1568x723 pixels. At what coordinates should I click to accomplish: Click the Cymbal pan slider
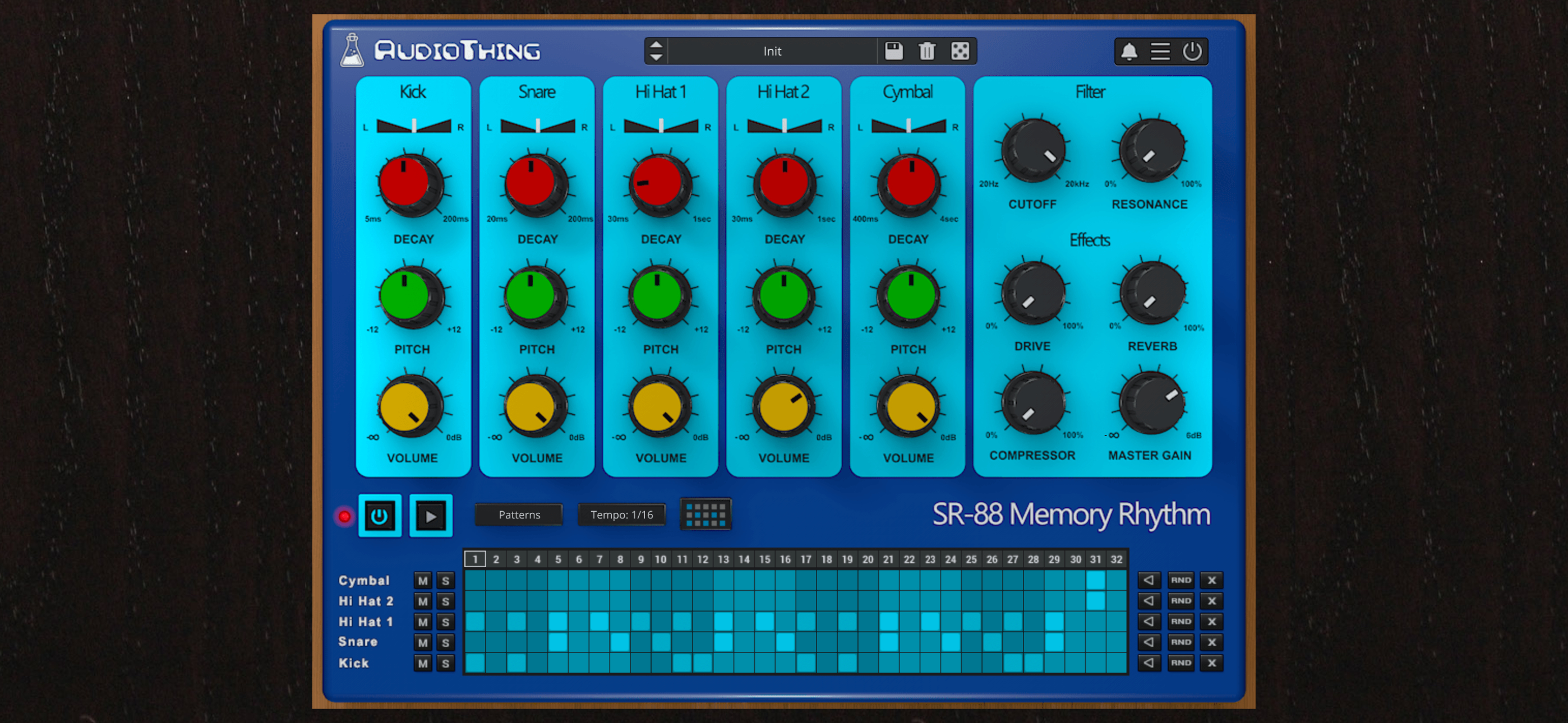(x=908, y=126)
